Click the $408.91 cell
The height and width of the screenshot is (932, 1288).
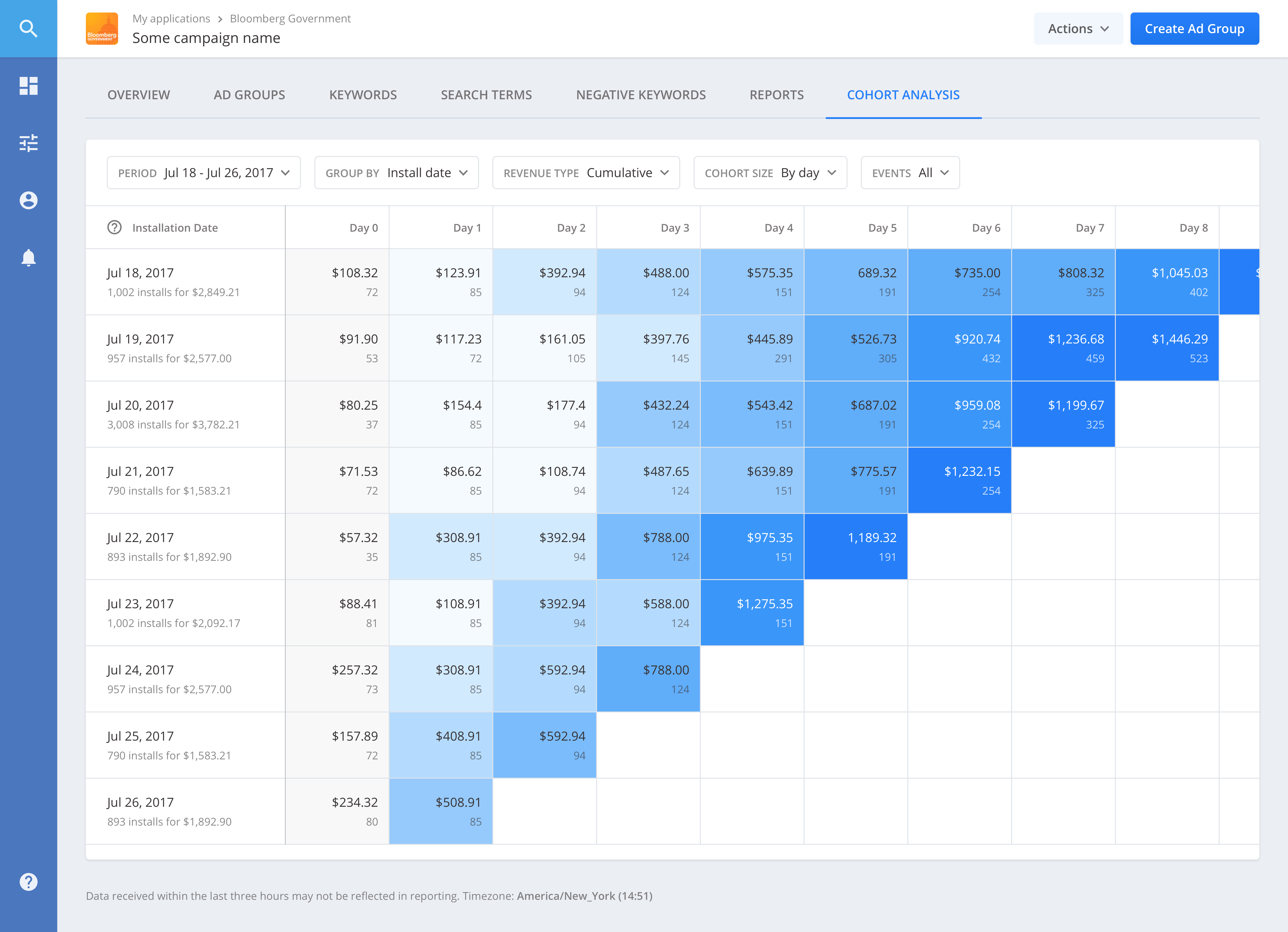tap(441, 745)
